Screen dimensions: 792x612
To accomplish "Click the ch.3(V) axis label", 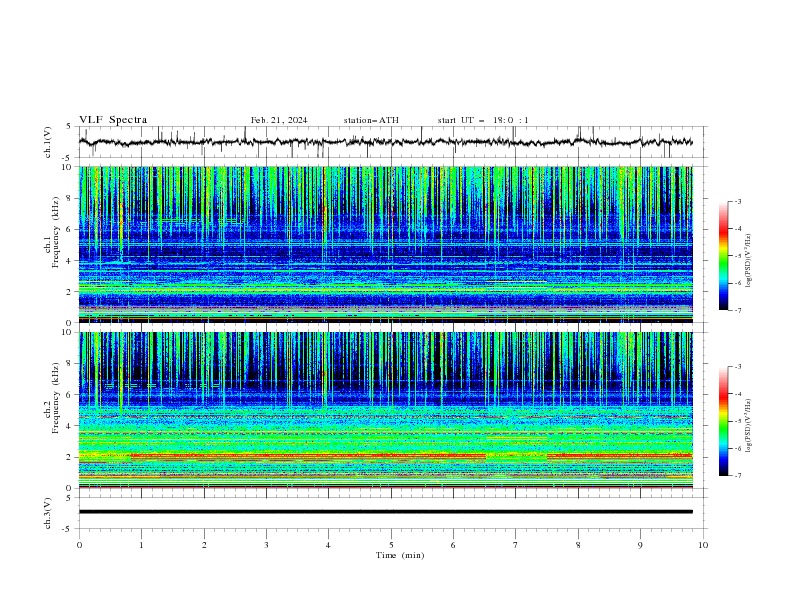I will [x=48, y=513].
